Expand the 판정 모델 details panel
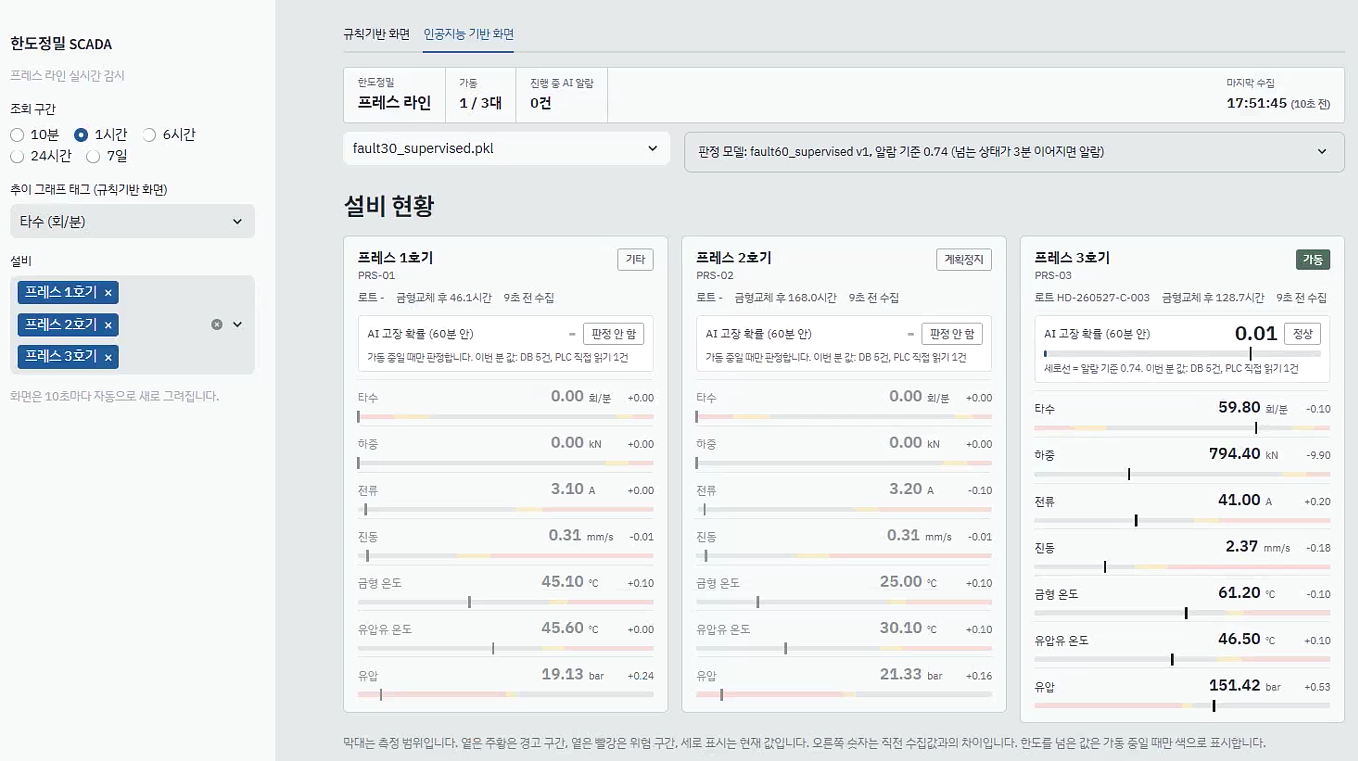The image size is (1358, 761). [x=1014, y=151]
